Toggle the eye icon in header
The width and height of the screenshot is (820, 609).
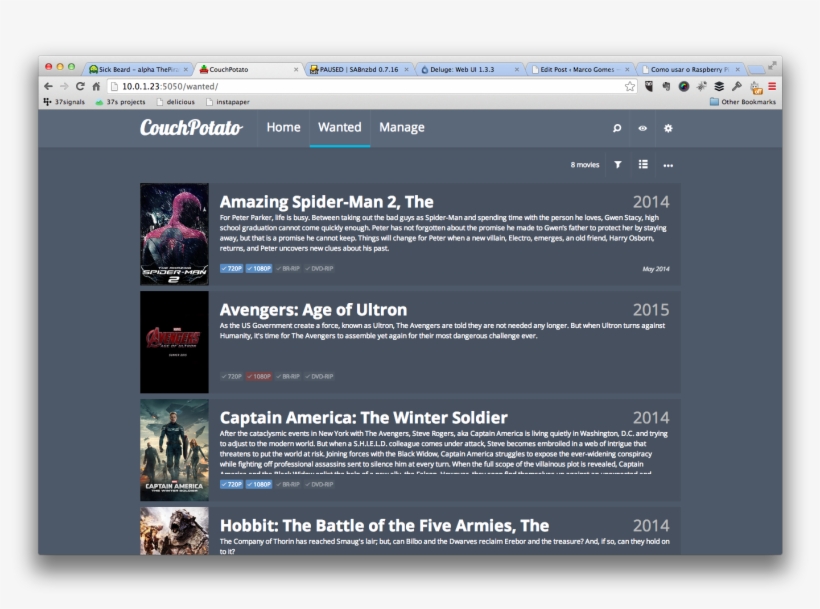(643, 128)
